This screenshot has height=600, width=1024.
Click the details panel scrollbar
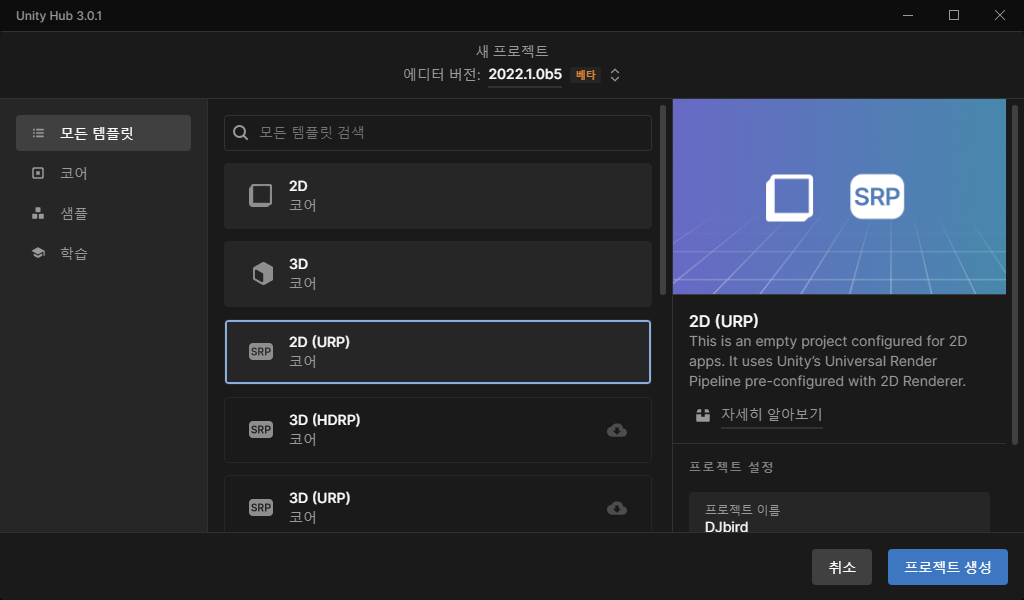coord(1015,275)
